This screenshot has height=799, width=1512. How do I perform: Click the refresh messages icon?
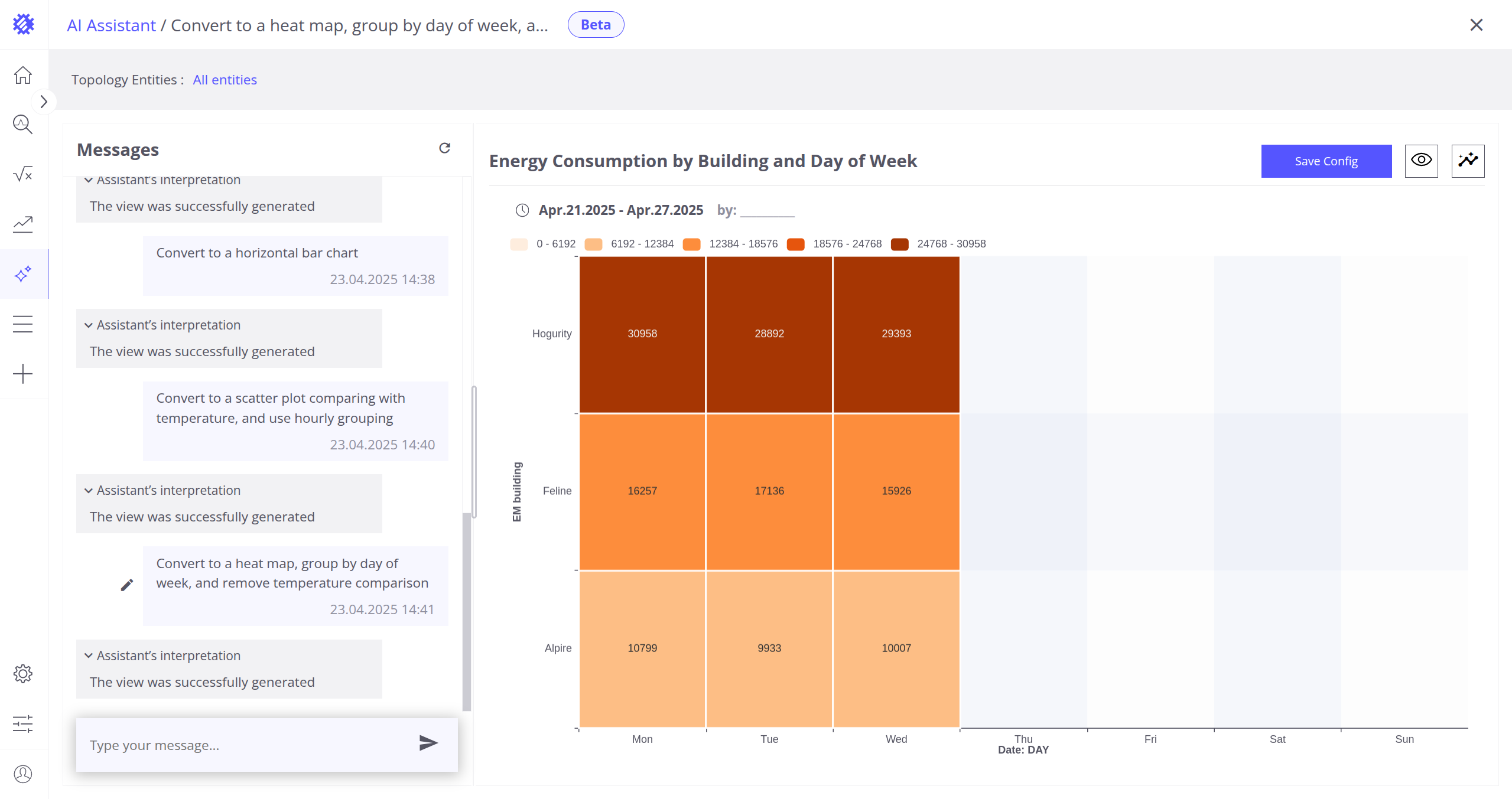(444, 148)
